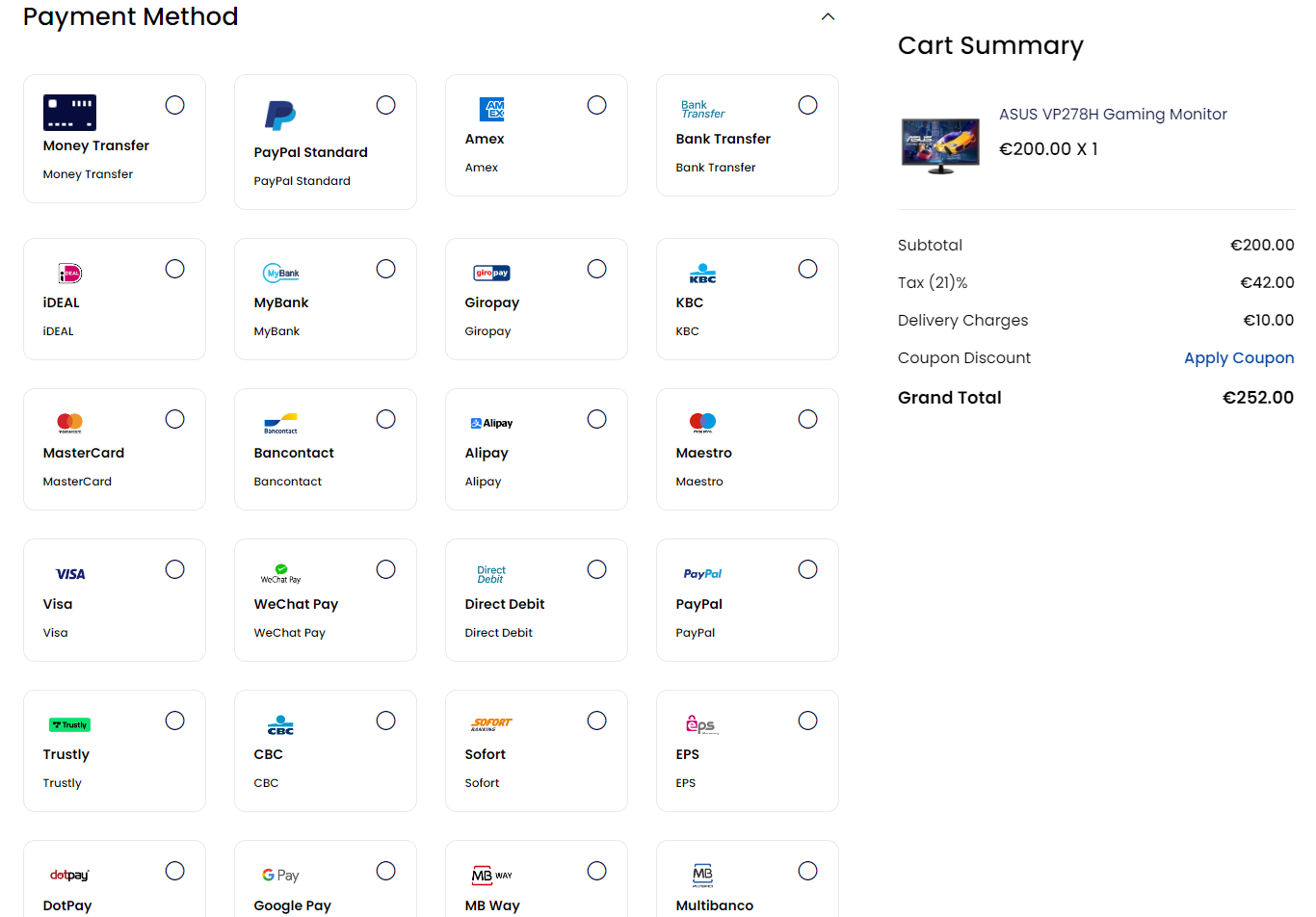
Task: Select the CBC radio button
Action: pos(386,720)
